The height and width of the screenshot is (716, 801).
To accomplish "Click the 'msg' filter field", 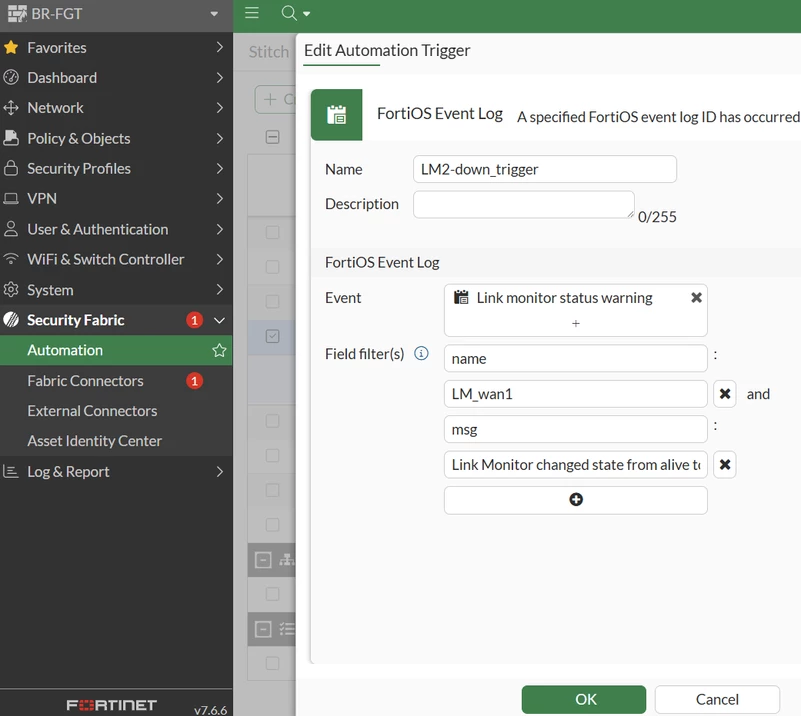I will 576,429.
